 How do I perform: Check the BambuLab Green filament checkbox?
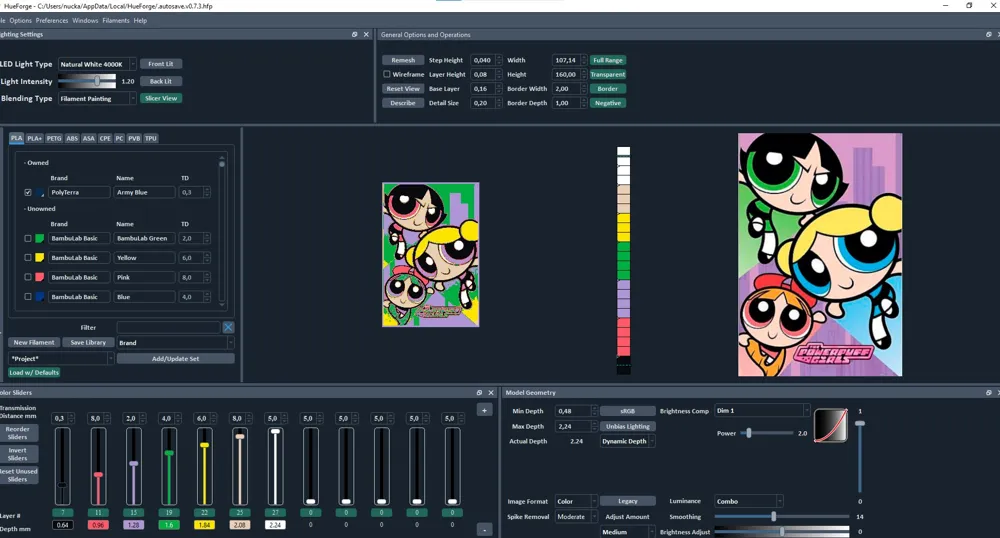27,238
